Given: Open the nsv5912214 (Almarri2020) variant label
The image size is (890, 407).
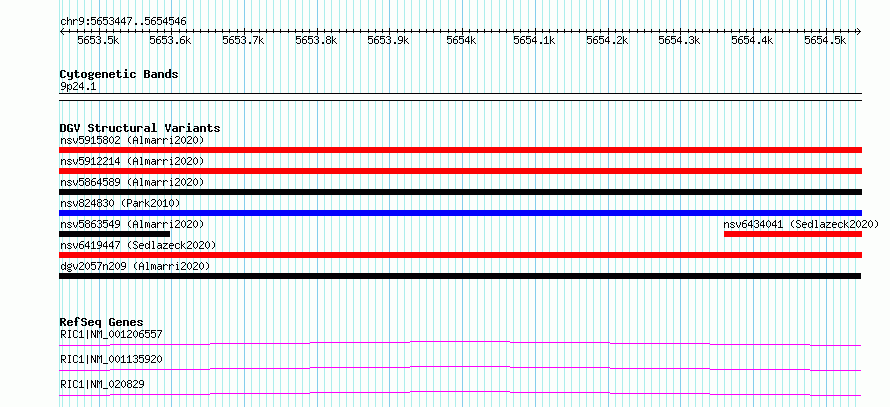Looking at the screenshot, I should click(132, 161).
